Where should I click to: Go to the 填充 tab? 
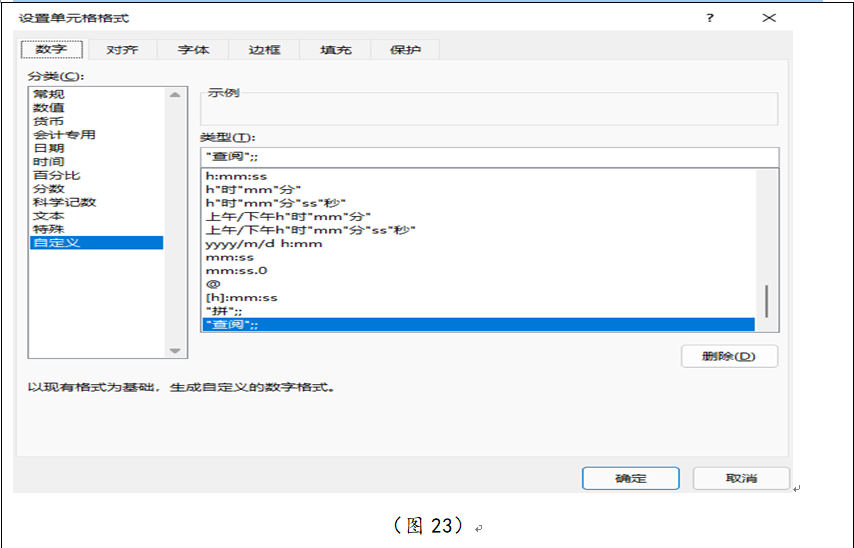(x=335, y=49)
